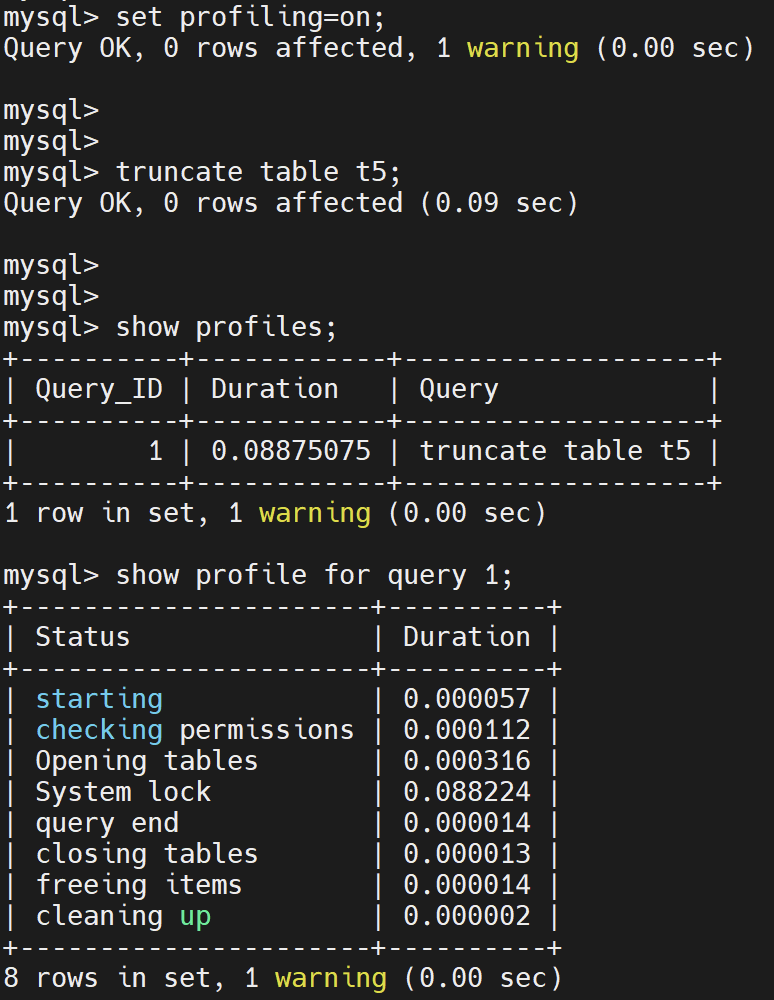The image size is (774, 1000).
Task: Click the "Opening tables" status entry
Action: (146, 761)
